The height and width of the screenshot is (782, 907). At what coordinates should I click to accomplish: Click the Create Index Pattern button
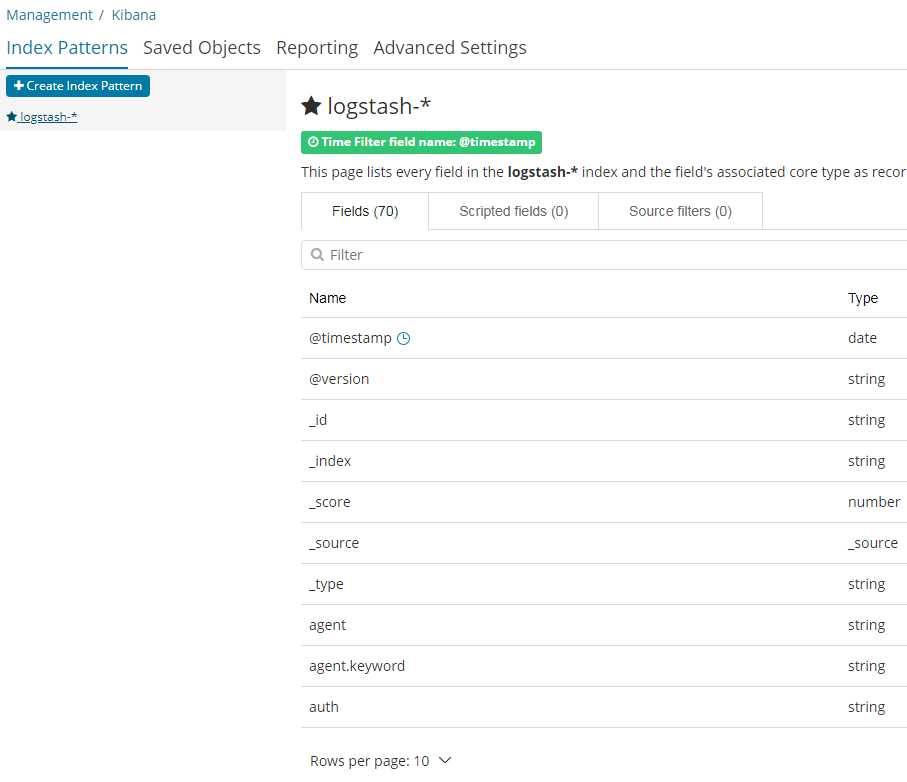[78, 86]
